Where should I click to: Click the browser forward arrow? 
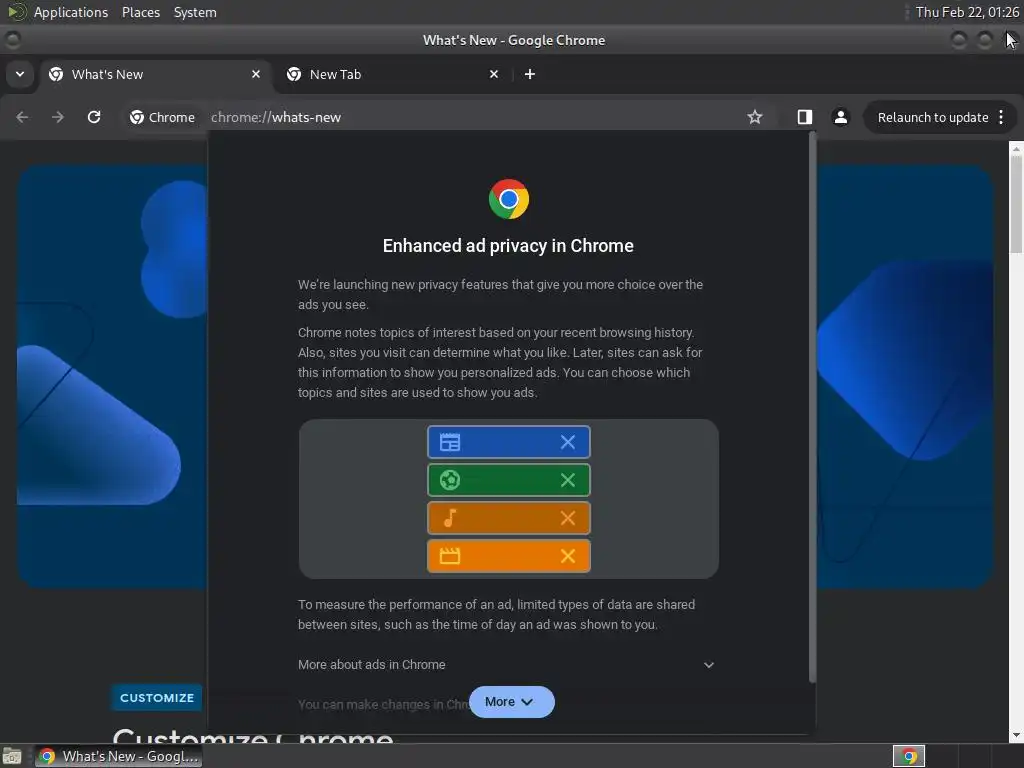coord(58,117)
